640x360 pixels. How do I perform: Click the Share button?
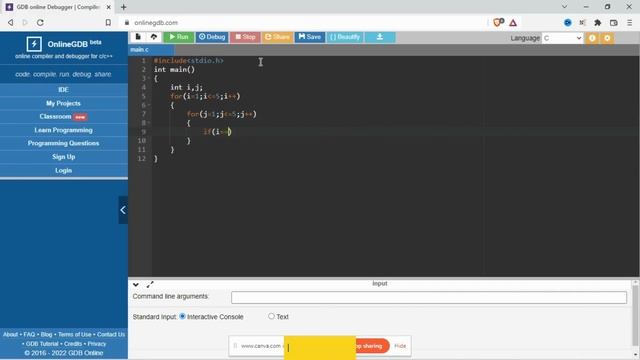point(278,37)
